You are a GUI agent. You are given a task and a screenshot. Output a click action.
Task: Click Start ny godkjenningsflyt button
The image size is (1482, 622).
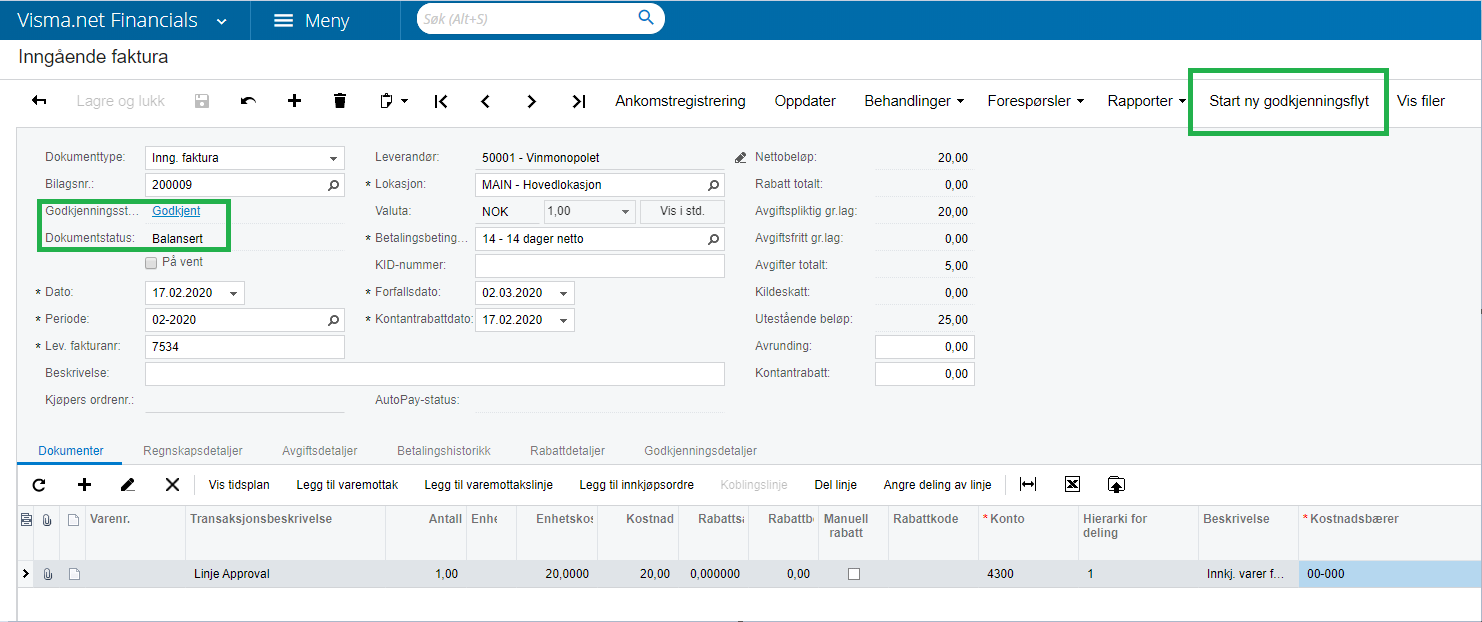(x=1289, y=101)
